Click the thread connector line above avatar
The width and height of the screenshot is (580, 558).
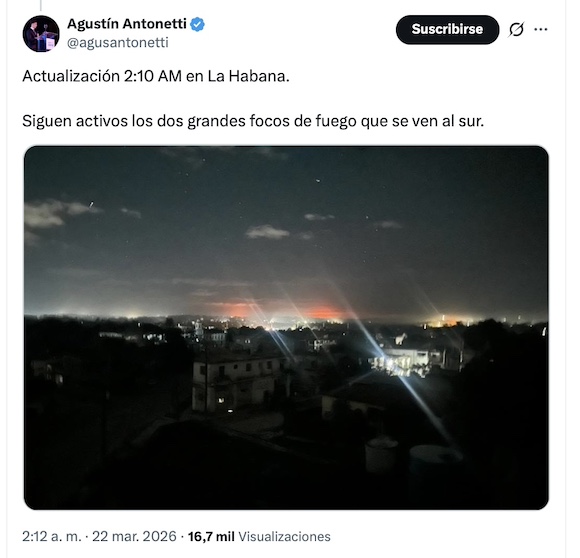41,5
